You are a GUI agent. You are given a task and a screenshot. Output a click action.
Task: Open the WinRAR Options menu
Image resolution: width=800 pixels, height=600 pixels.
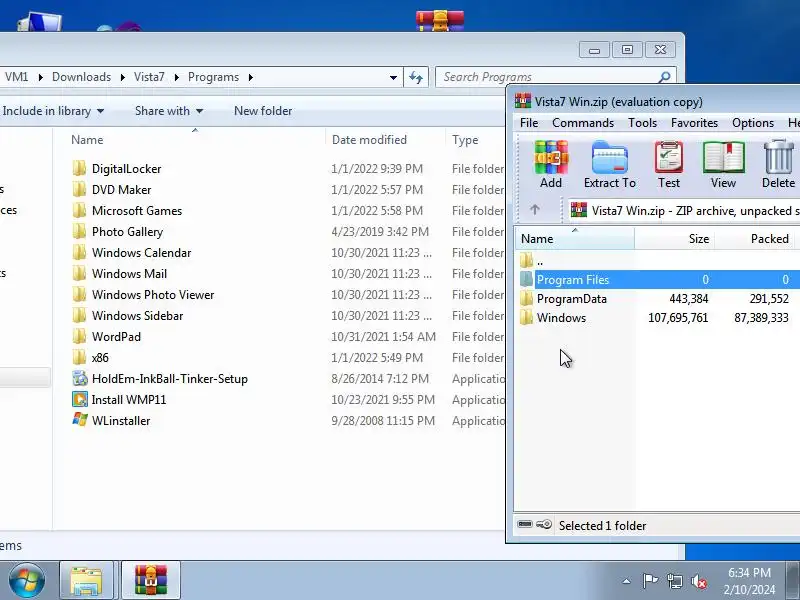pyautogui.click(x=753, y=123)
